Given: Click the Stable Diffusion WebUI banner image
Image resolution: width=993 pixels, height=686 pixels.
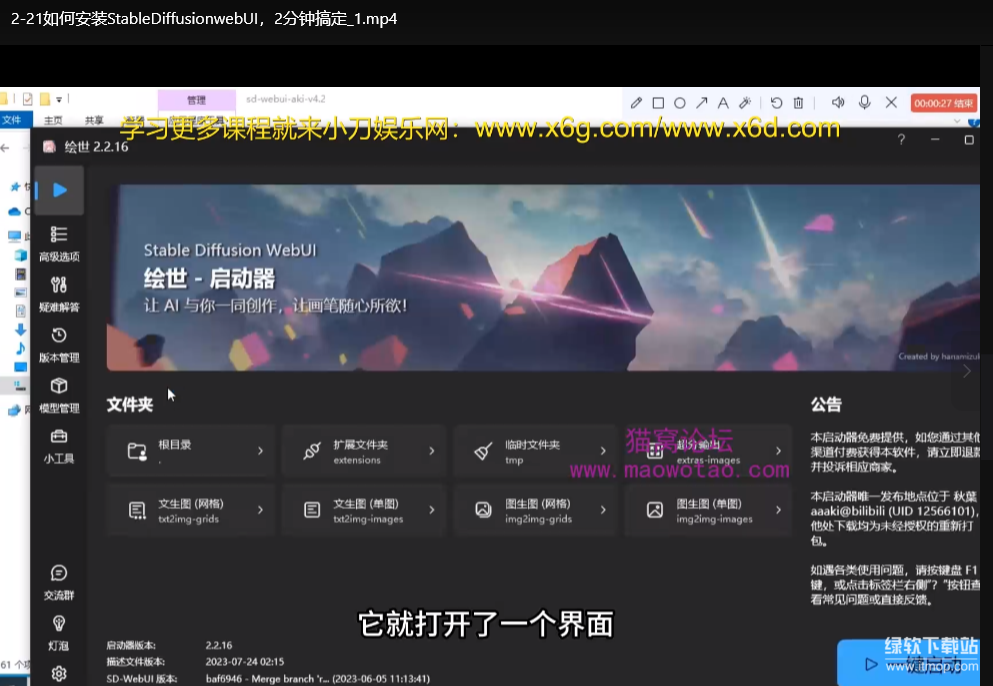Looking at the screenshot, I should point(543,277).
